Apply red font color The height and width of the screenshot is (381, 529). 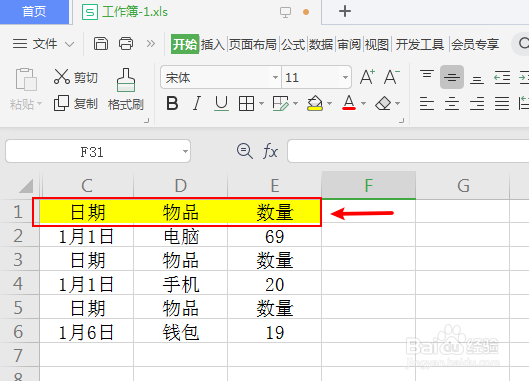pyautogui.click(x=349, y=103)
